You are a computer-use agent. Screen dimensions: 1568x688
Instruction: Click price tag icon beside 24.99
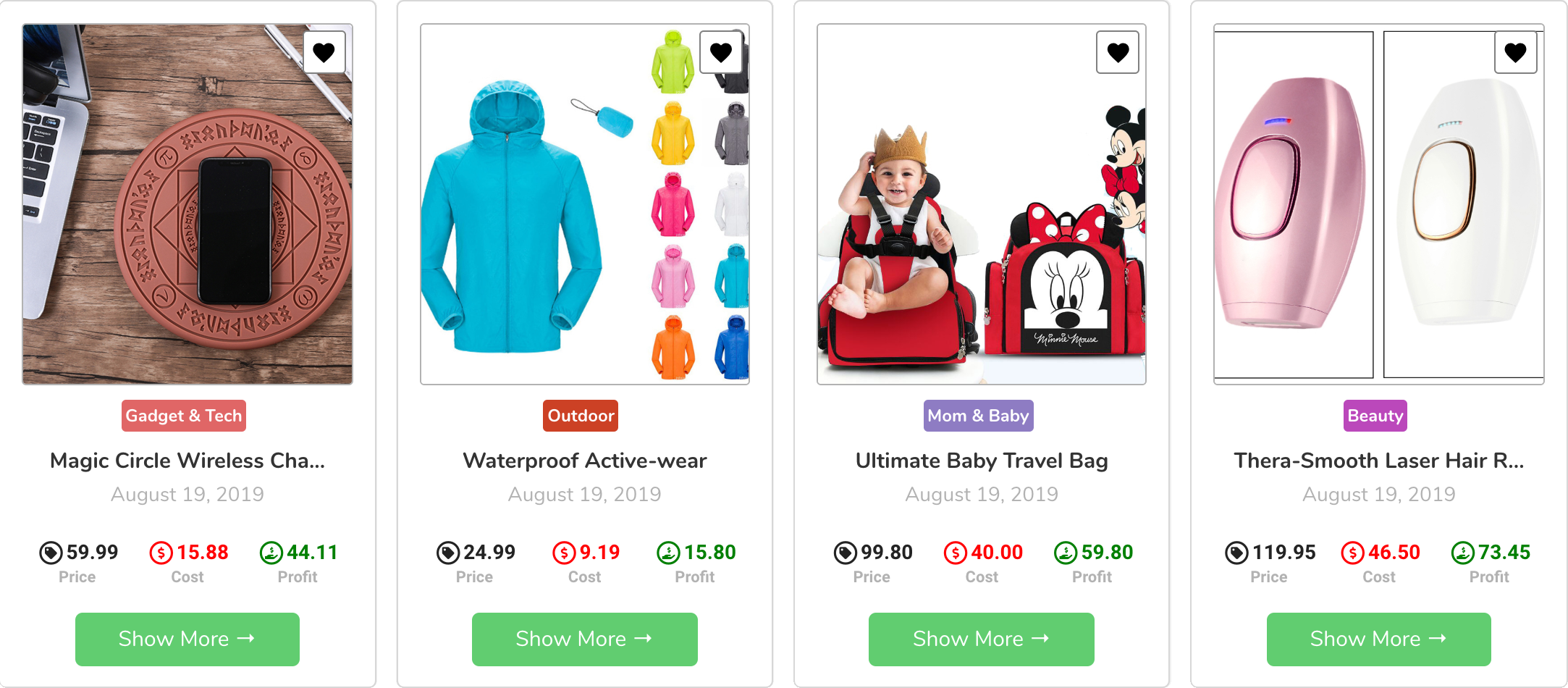click(x=448, y=553)
